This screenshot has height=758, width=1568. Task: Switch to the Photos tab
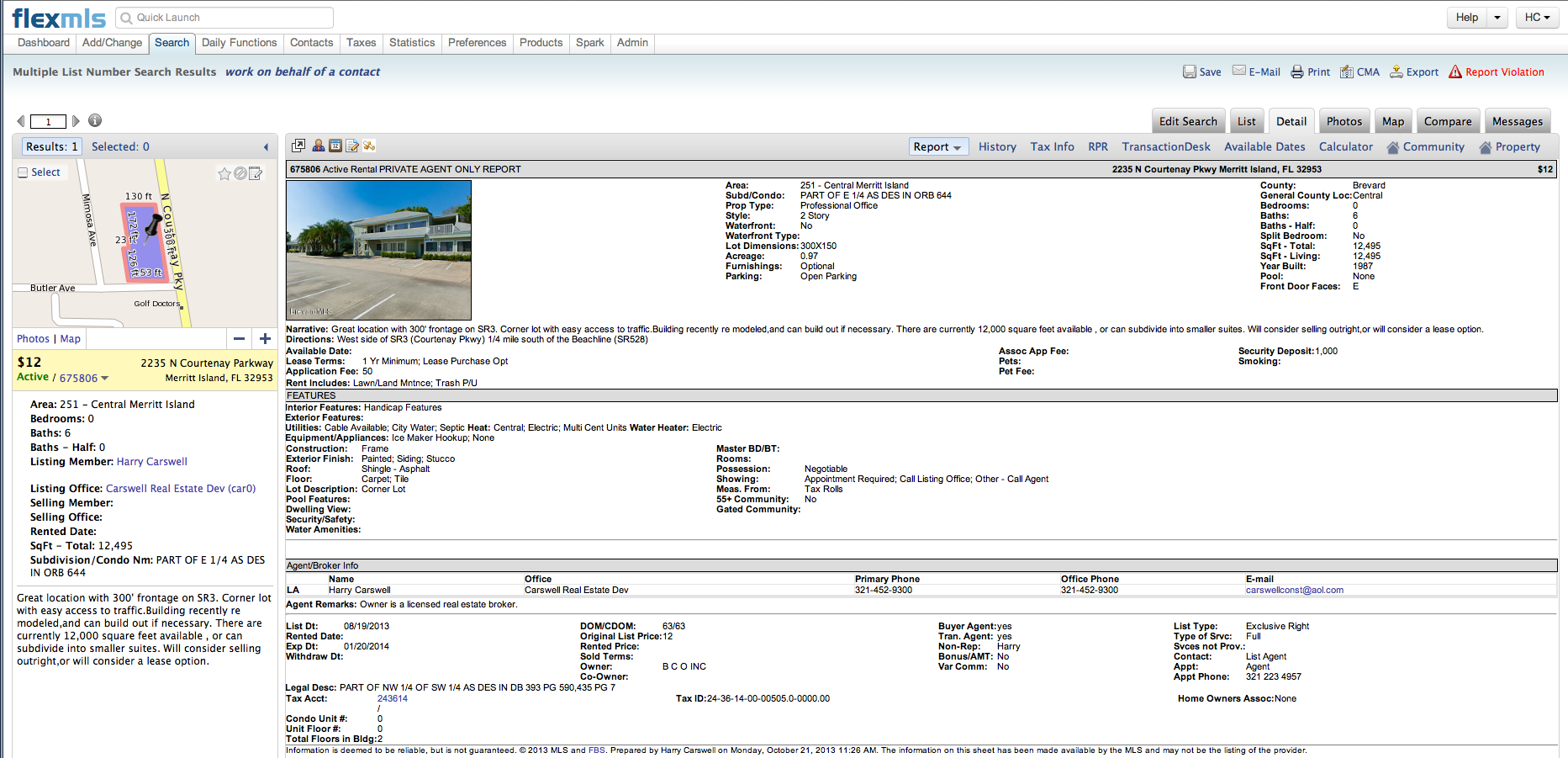(1344, 122)
